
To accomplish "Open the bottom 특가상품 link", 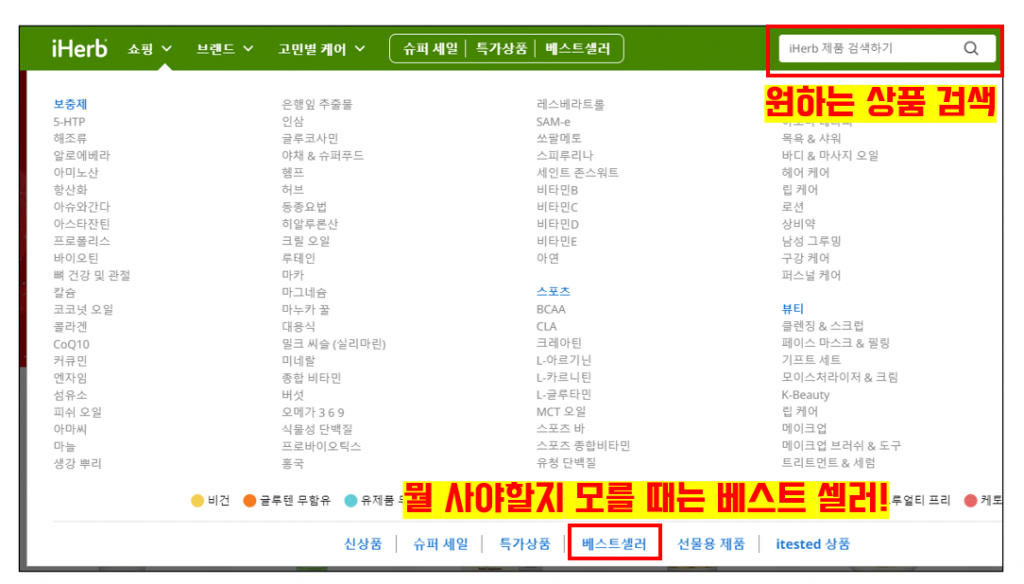I will coord(524,544).
